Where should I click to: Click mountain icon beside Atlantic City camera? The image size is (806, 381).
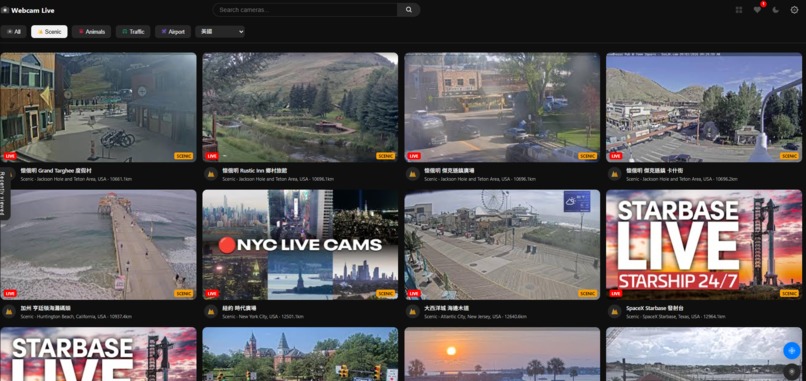coord(412,312)
